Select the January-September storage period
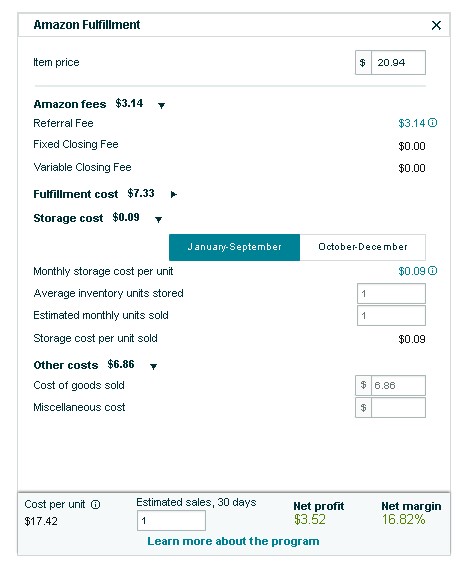The height and width of the screenshot is (575, 456). pos(234,247)
